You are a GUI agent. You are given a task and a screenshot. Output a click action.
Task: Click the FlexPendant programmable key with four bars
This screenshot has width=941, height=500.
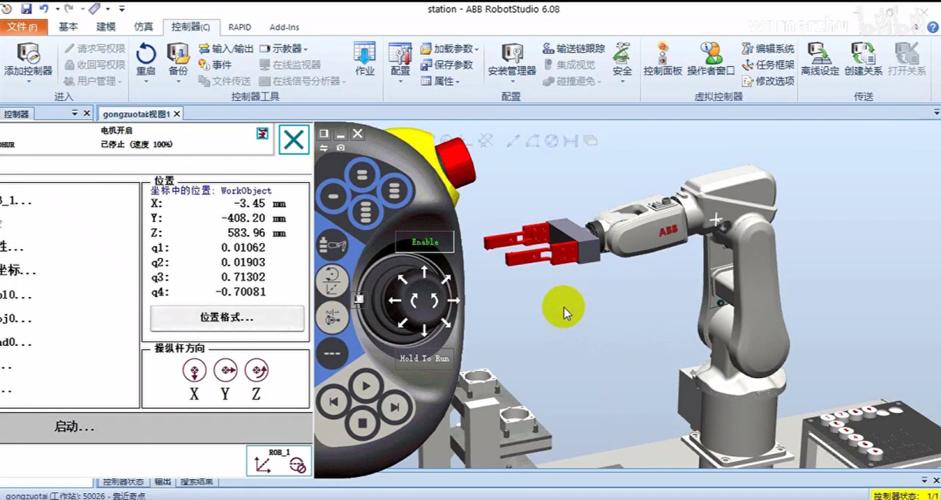click(x=364, y=211)
